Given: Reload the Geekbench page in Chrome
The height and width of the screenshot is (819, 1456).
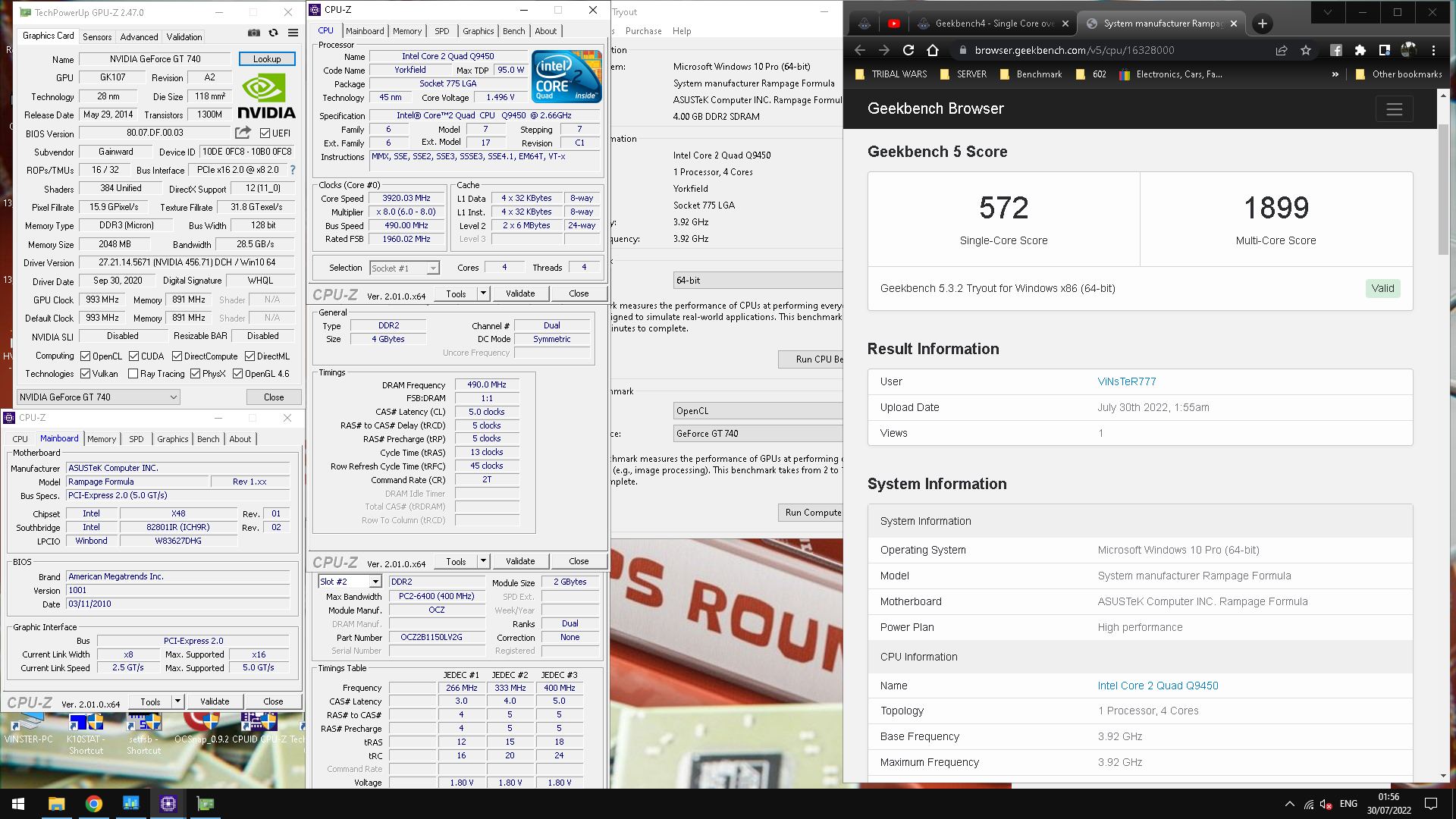Looking at the screenshot, I should pos(908,50).
